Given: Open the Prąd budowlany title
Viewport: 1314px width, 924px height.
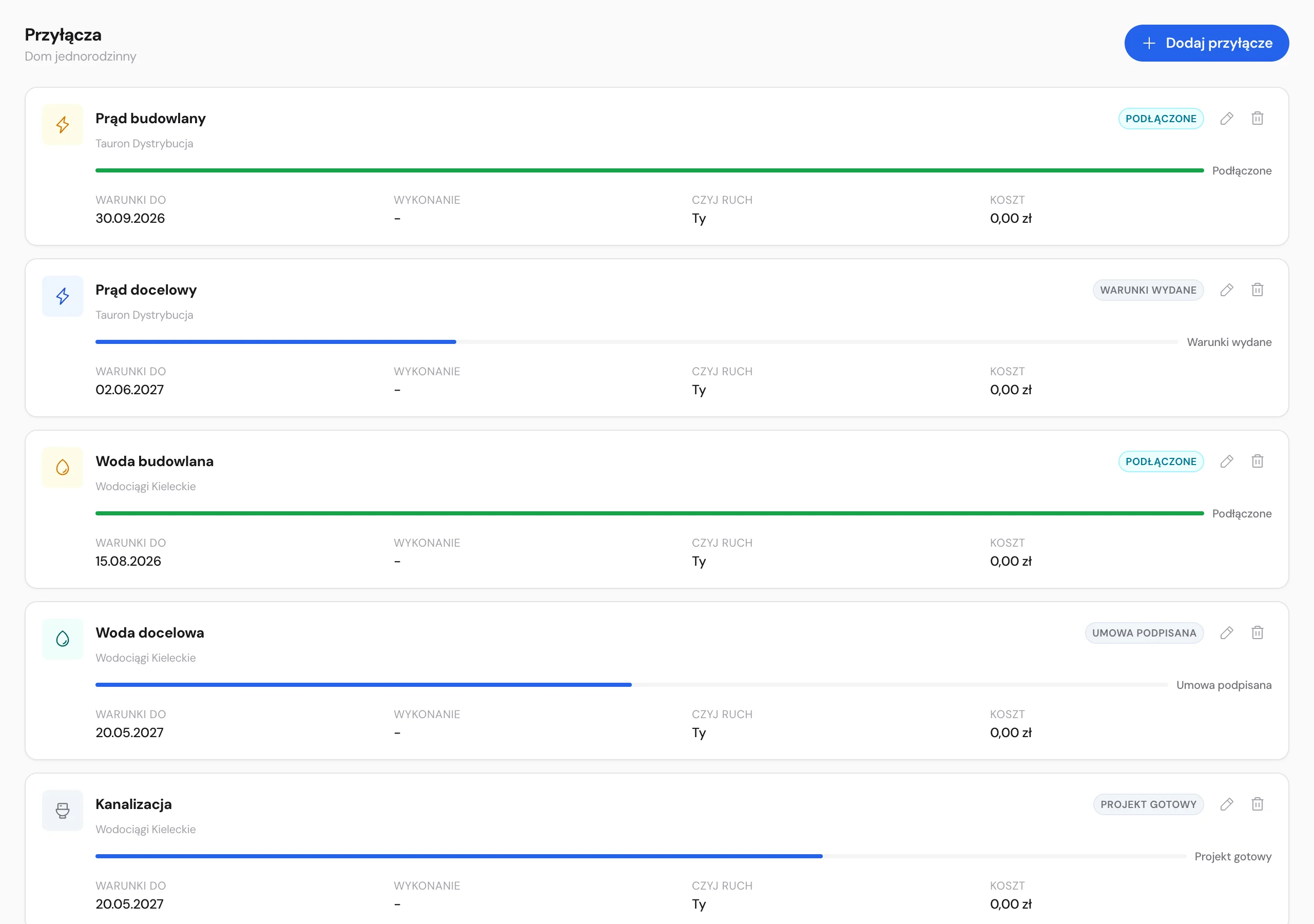Looking at the screenshot, I should (150, 119).
